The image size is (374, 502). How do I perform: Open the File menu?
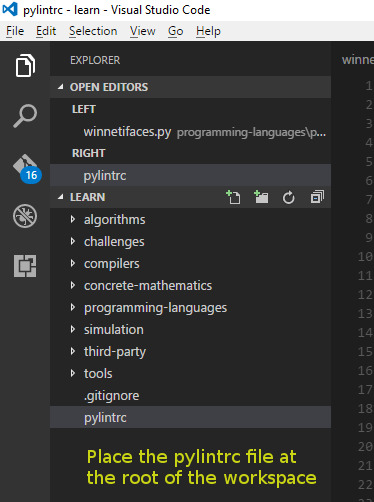pos(15,31)
